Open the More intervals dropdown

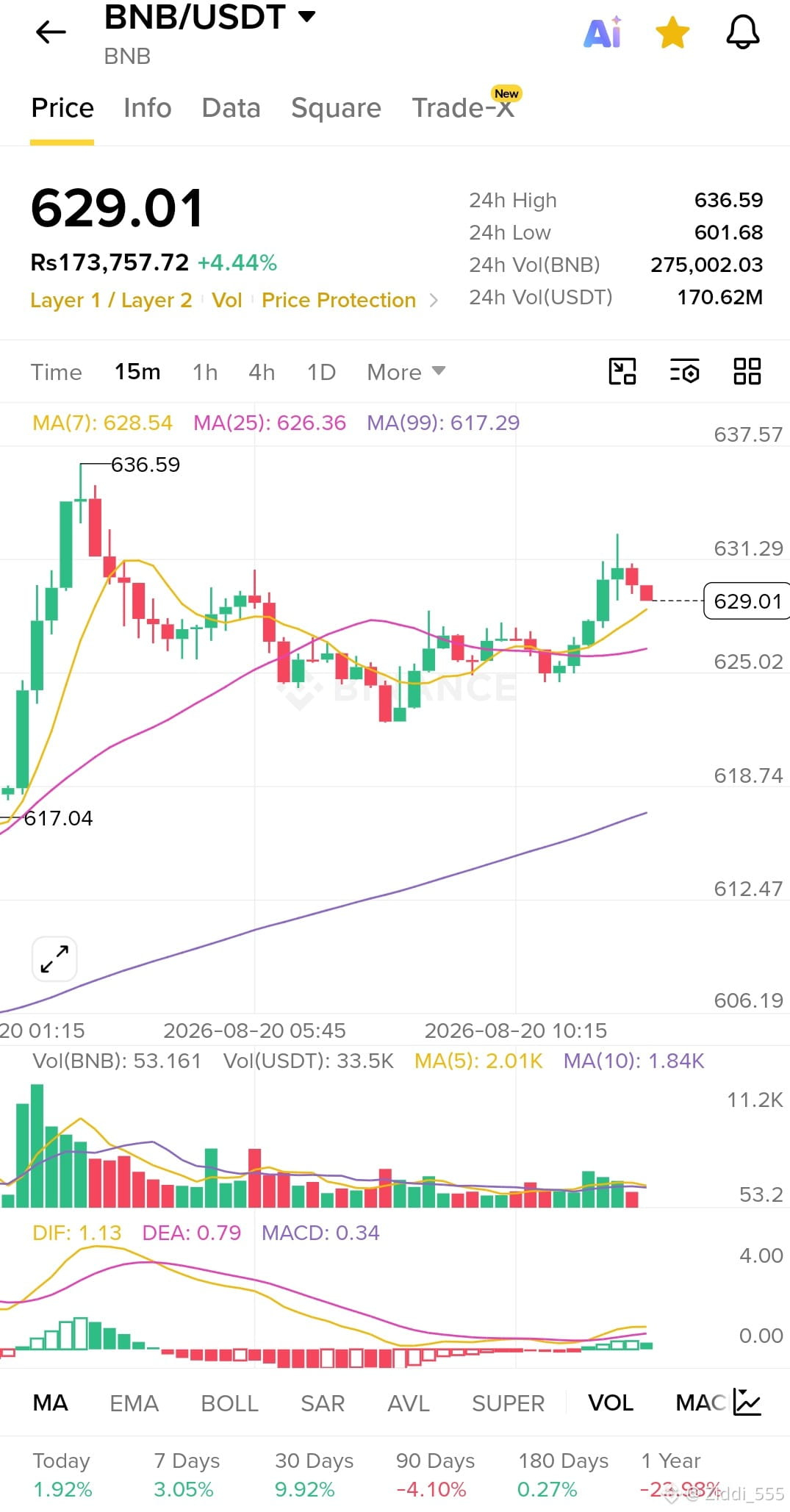coord(406,372)
